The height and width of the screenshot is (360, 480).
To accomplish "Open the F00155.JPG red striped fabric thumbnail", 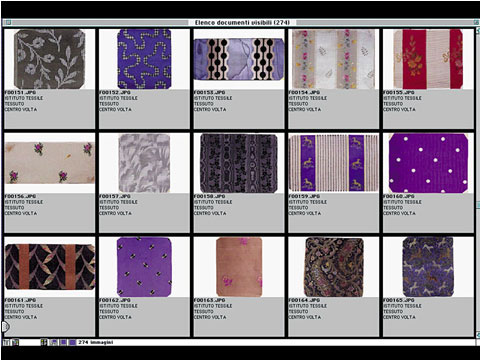I will click(428, 59).
